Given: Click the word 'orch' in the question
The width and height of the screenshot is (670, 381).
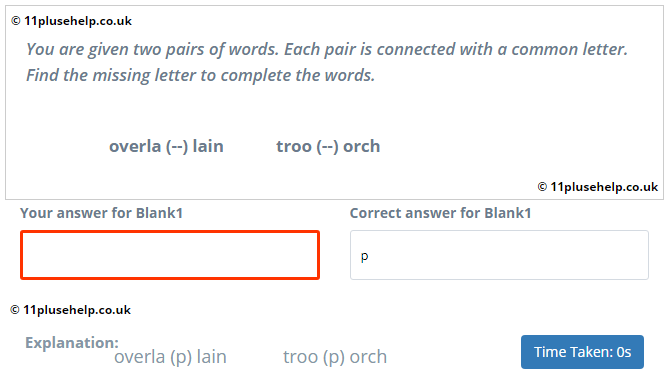Looking at the screenshot, I should click(x=361, y=146).
